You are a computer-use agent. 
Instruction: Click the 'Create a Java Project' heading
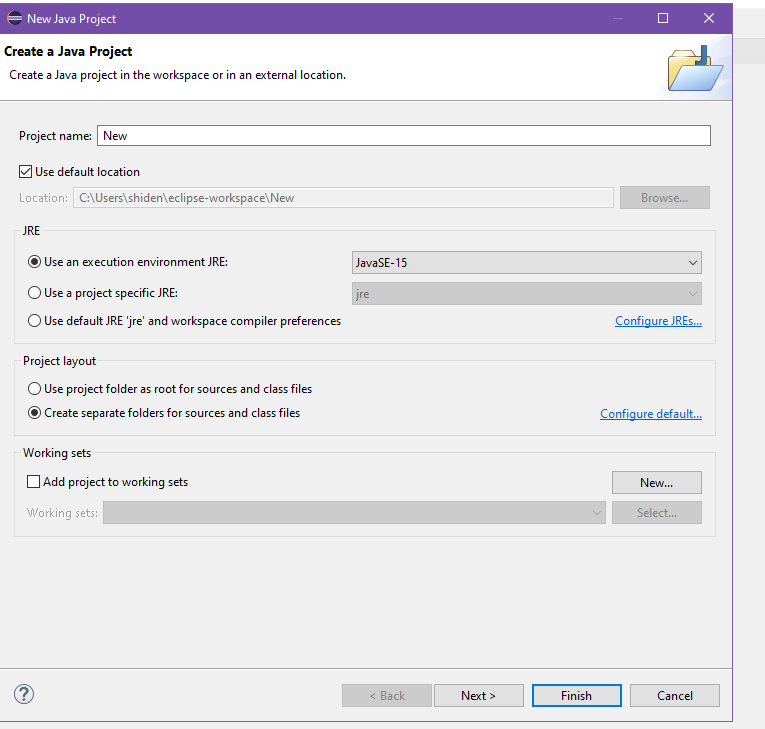pyautogui.click(x=68, y=51)
